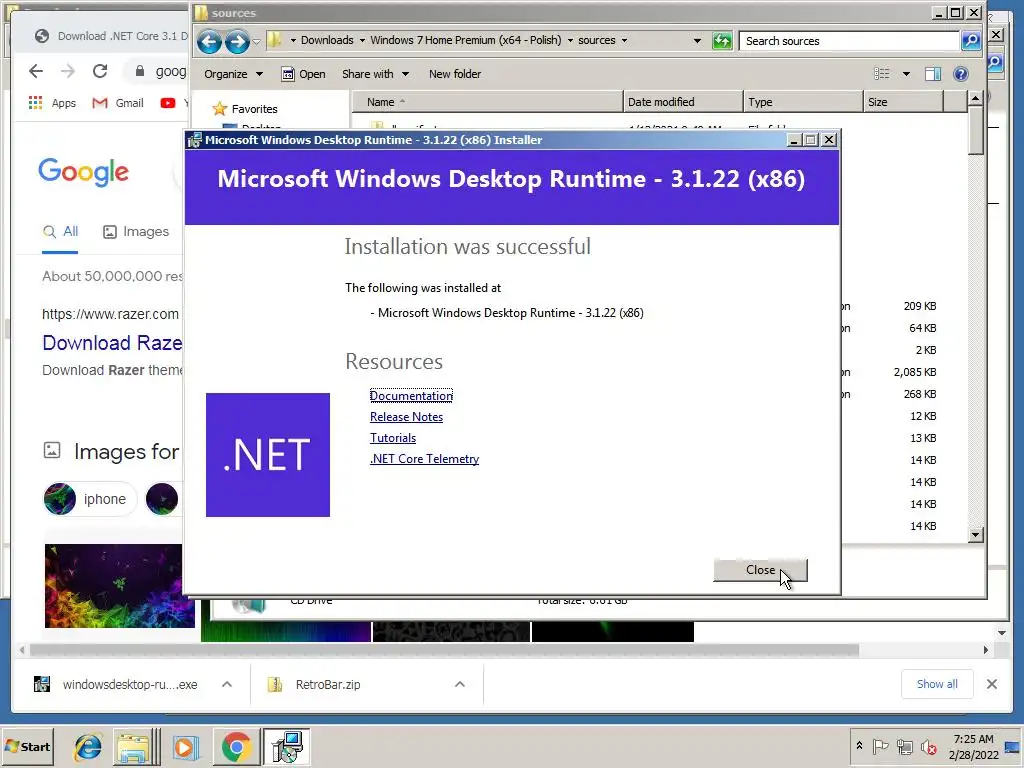Select the All search tab

click(x=60, y=231)
